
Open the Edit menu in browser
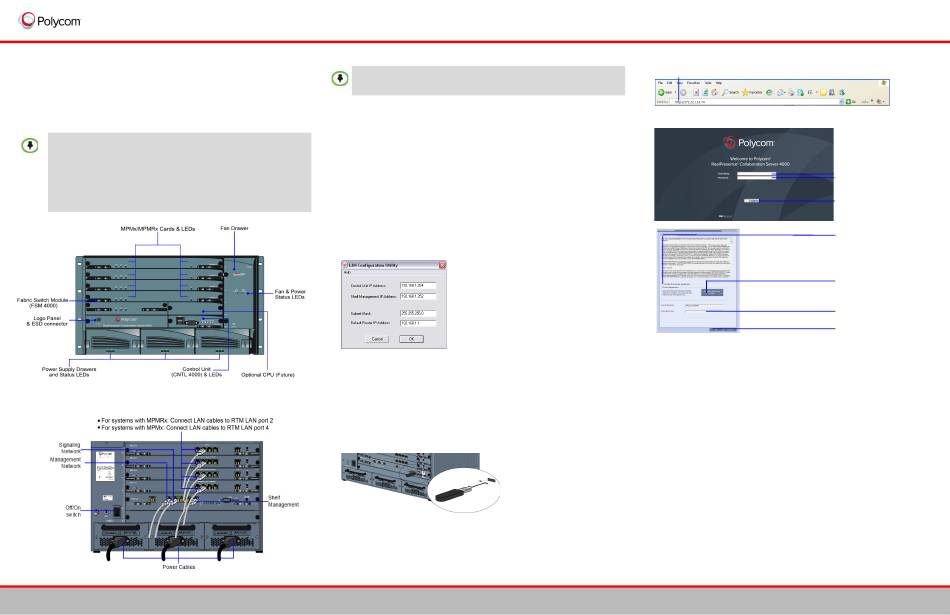669,83
